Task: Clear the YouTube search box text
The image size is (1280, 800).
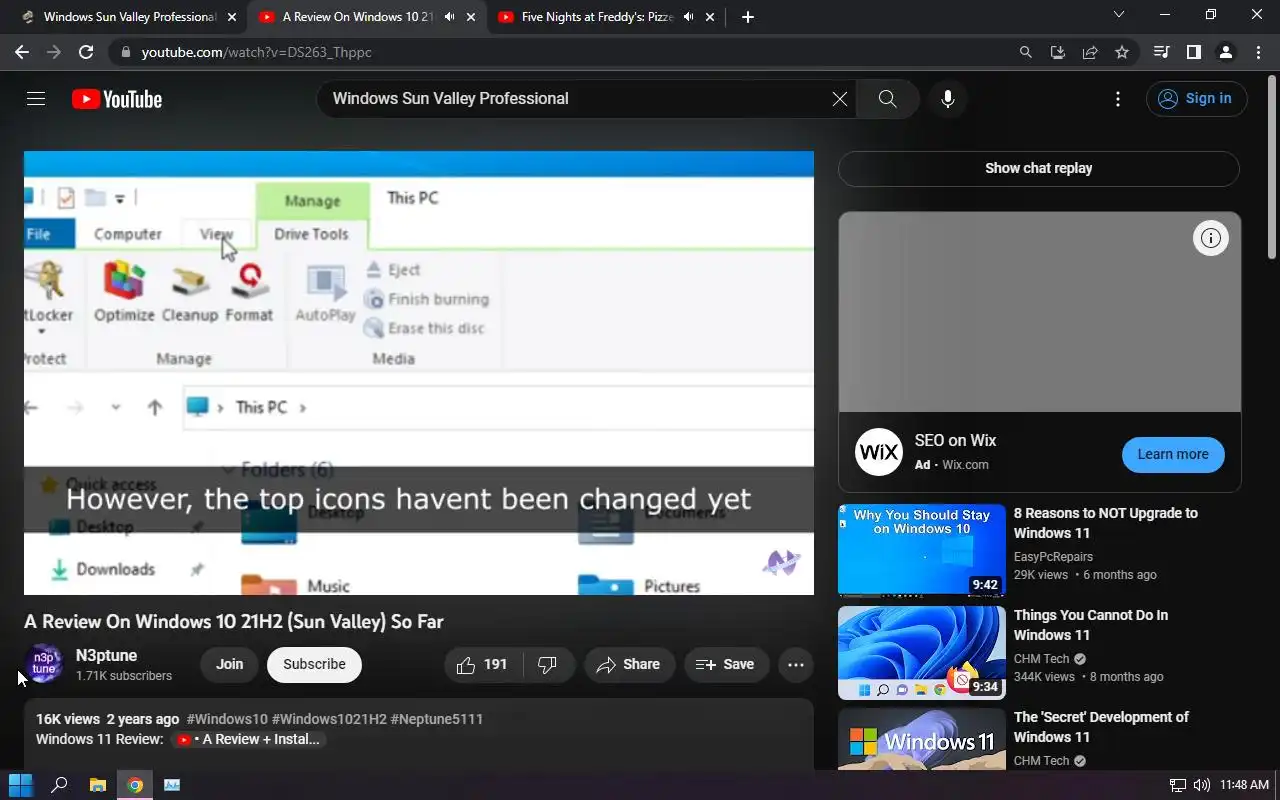Action: (840, 99)
